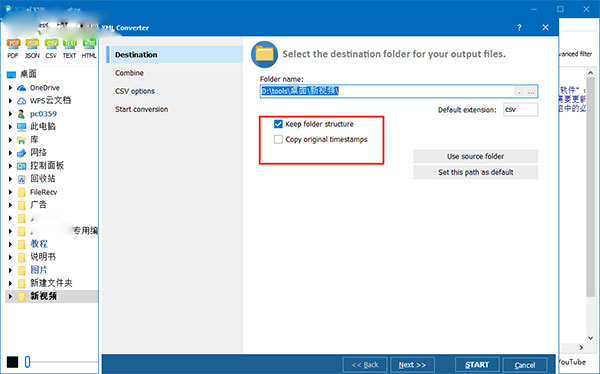The width and height of the screenshot is (600, 374).
Task: Click the main window vertical scrollbar
Action: (x=590, y=186)
